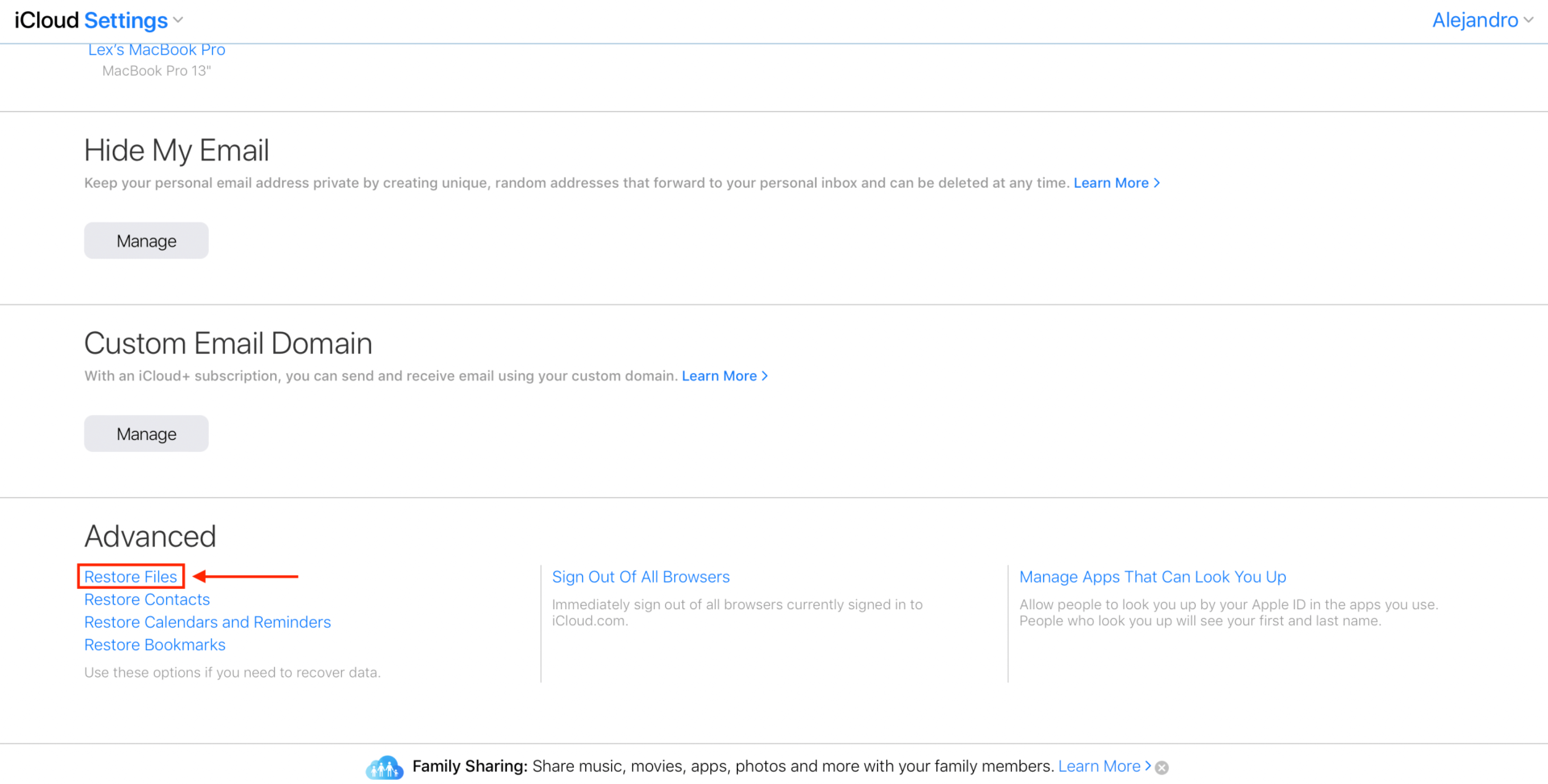
Task: Manage your Custom Email Domain
Action: [146, 433]
